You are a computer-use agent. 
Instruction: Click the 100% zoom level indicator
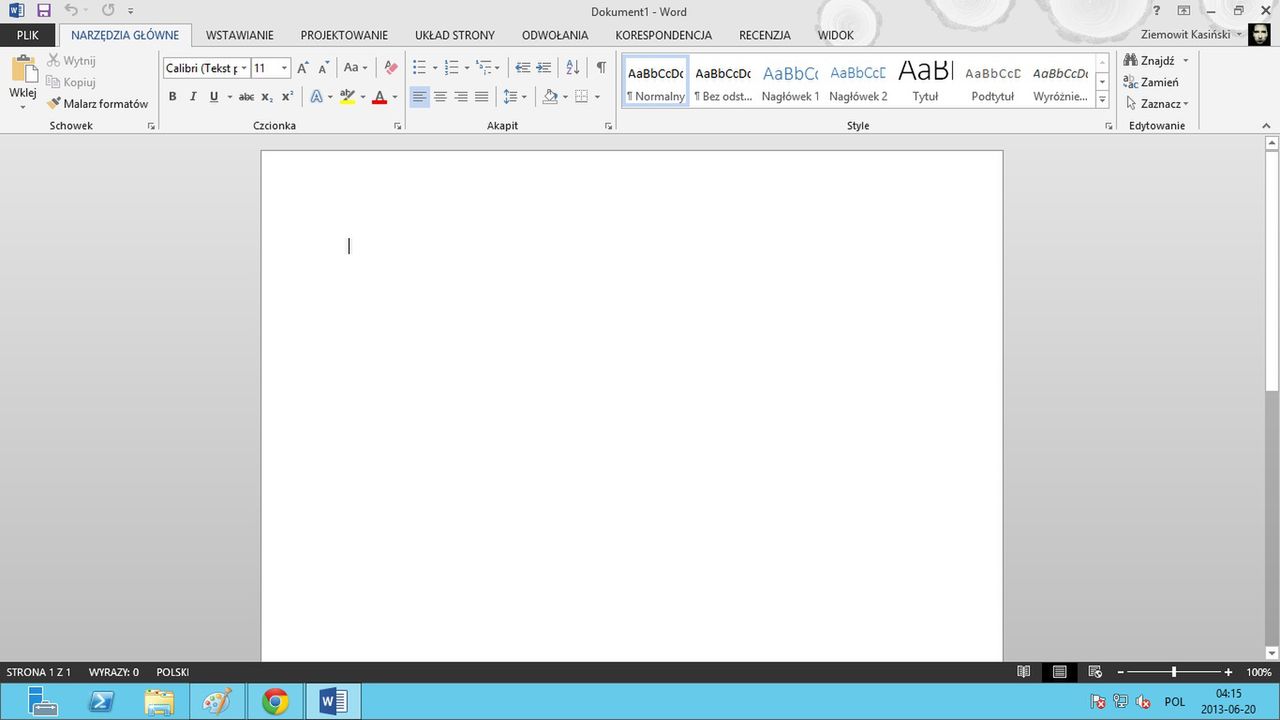coord(1259,672)
